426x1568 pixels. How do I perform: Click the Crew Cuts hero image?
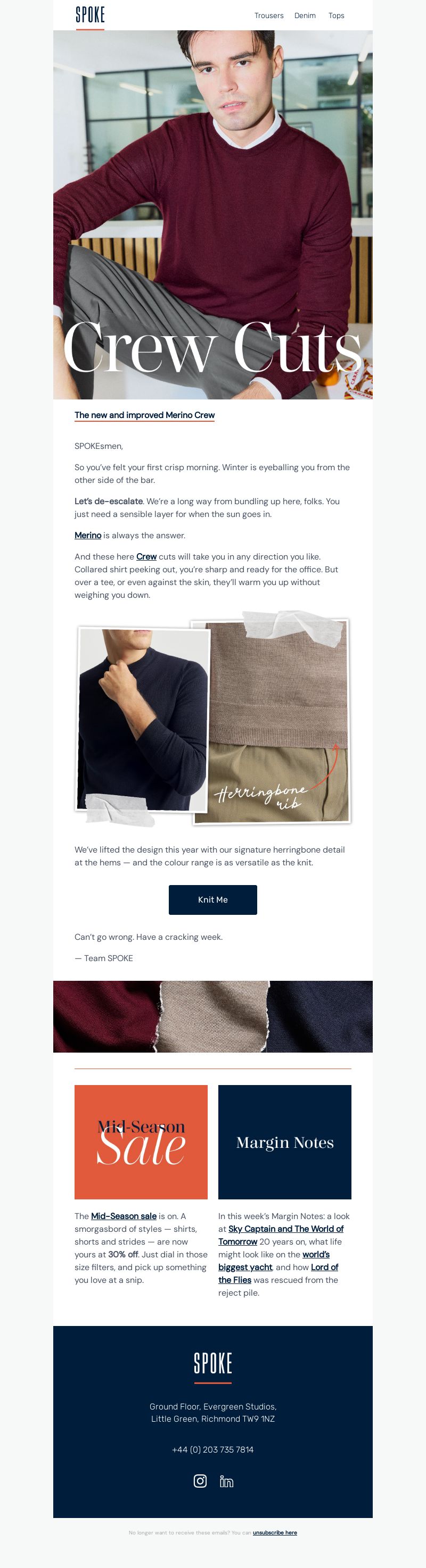tap(212, 214)
